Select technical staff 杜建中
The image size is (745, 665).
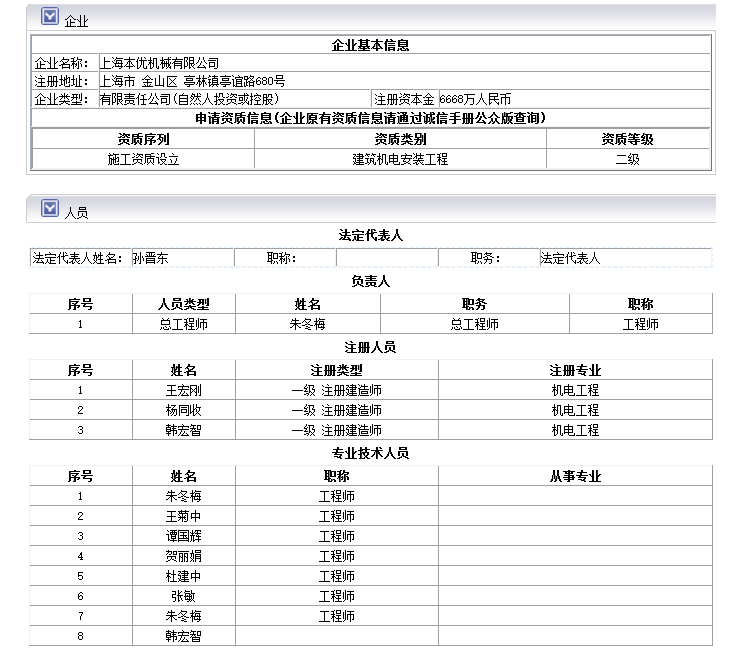[183, 576]
